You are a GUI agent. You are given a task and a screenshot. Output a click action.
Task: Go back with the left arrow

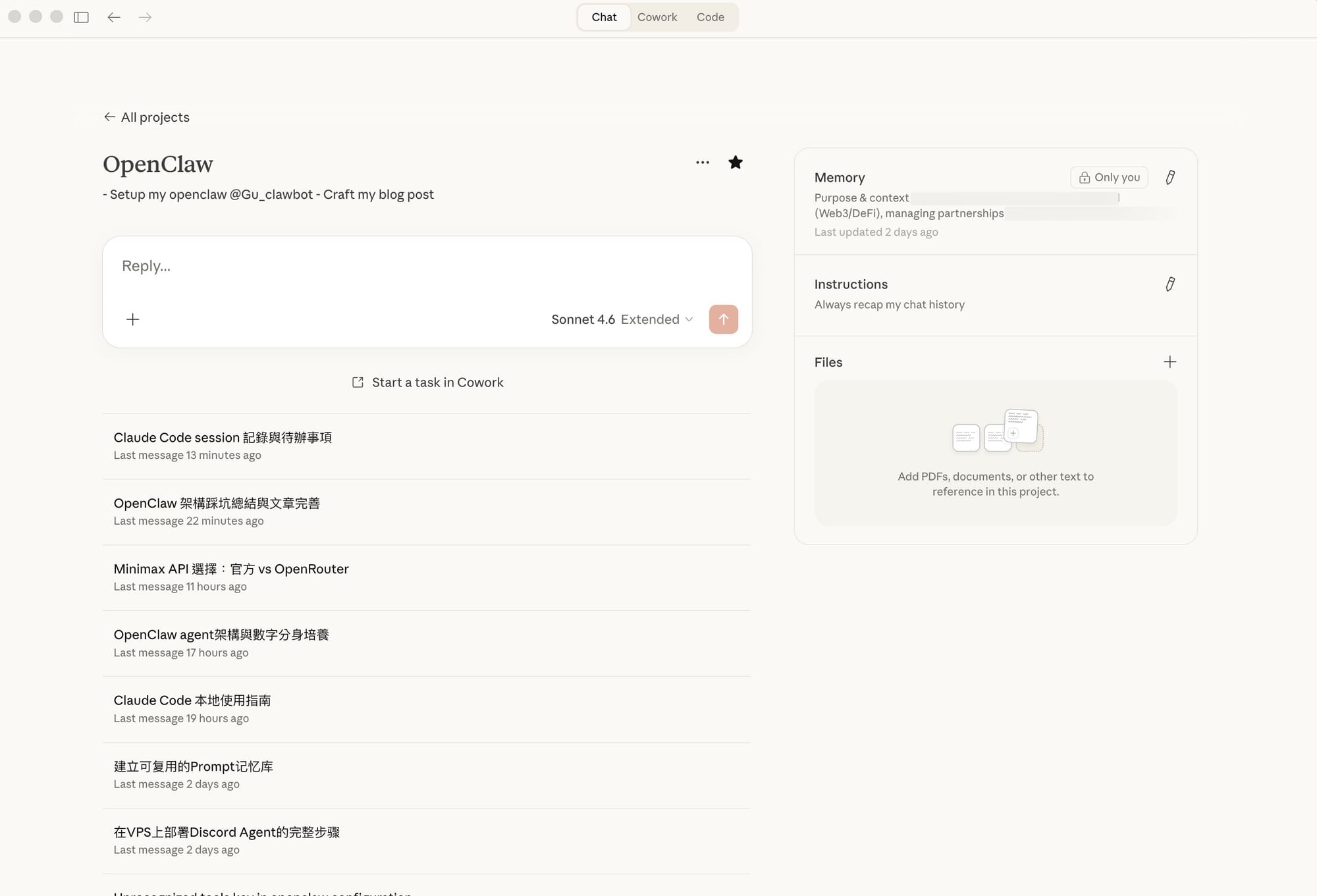[x=114, y=17]
